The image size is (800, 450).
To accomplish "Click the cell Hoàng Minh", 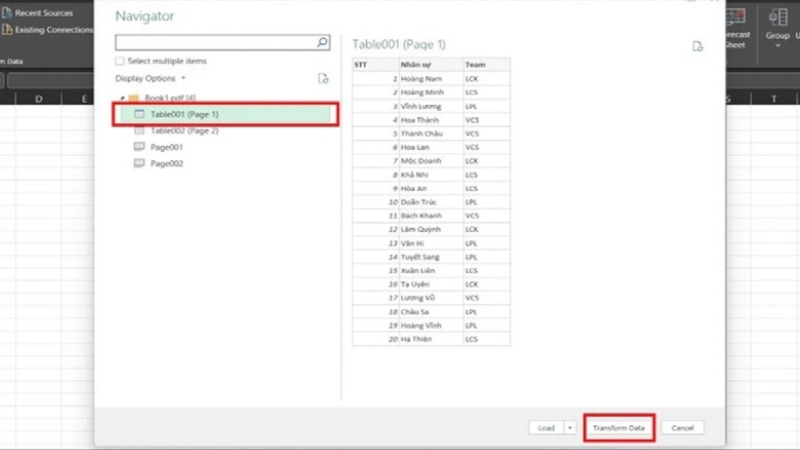I will [x=431, y=92].
